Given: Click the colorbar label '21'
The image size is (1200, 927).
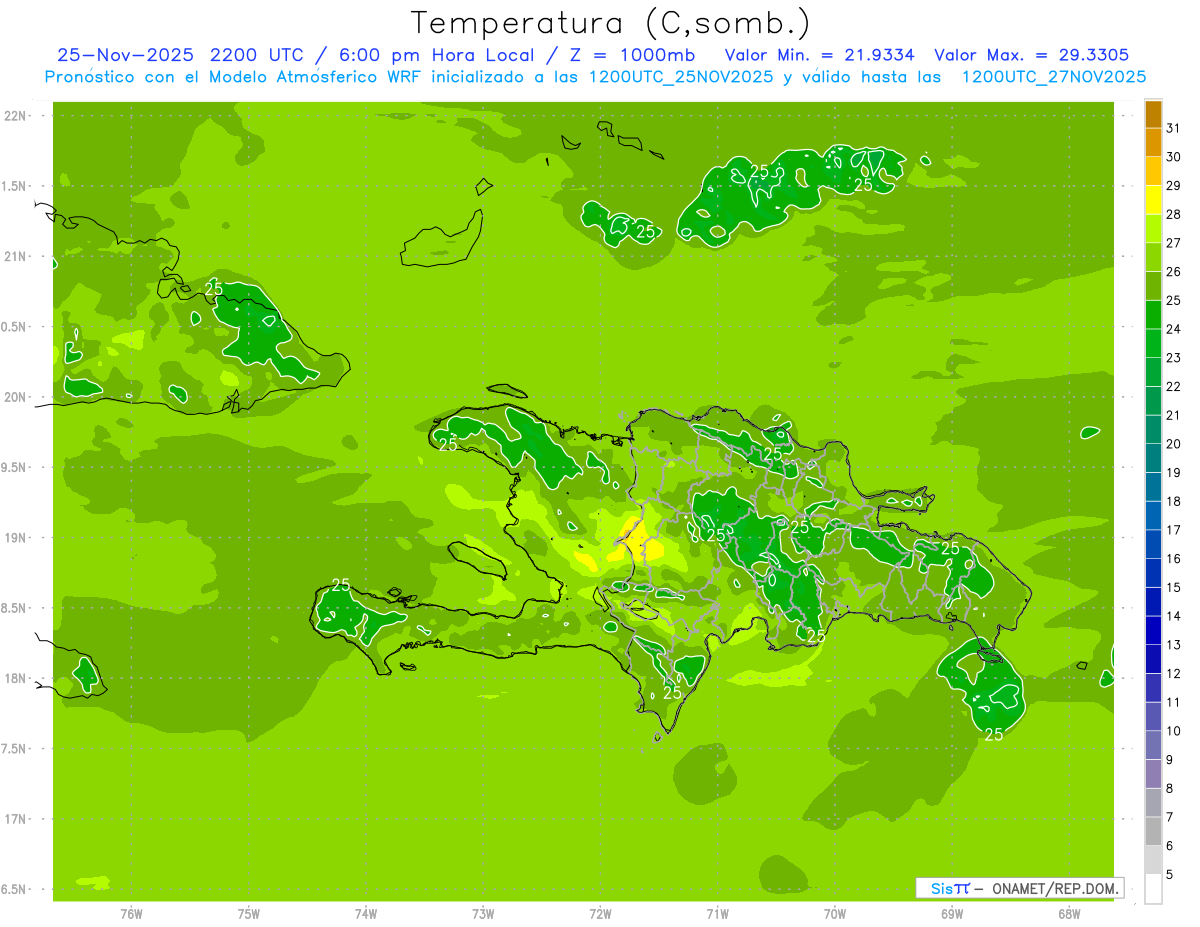Looking at the screenshot, I should 1174,415.
